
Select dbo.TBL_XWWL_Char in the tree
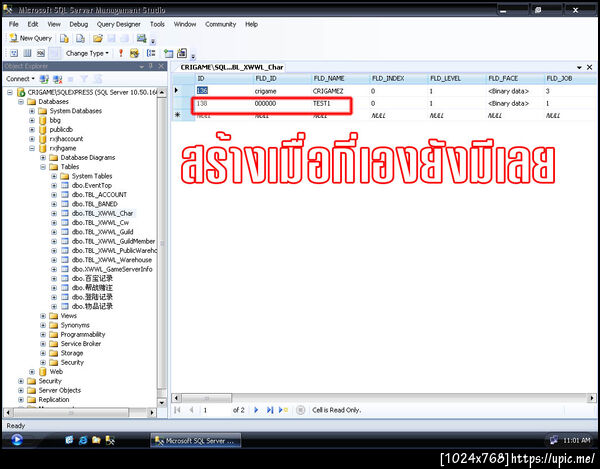click(x=102, y=213)
